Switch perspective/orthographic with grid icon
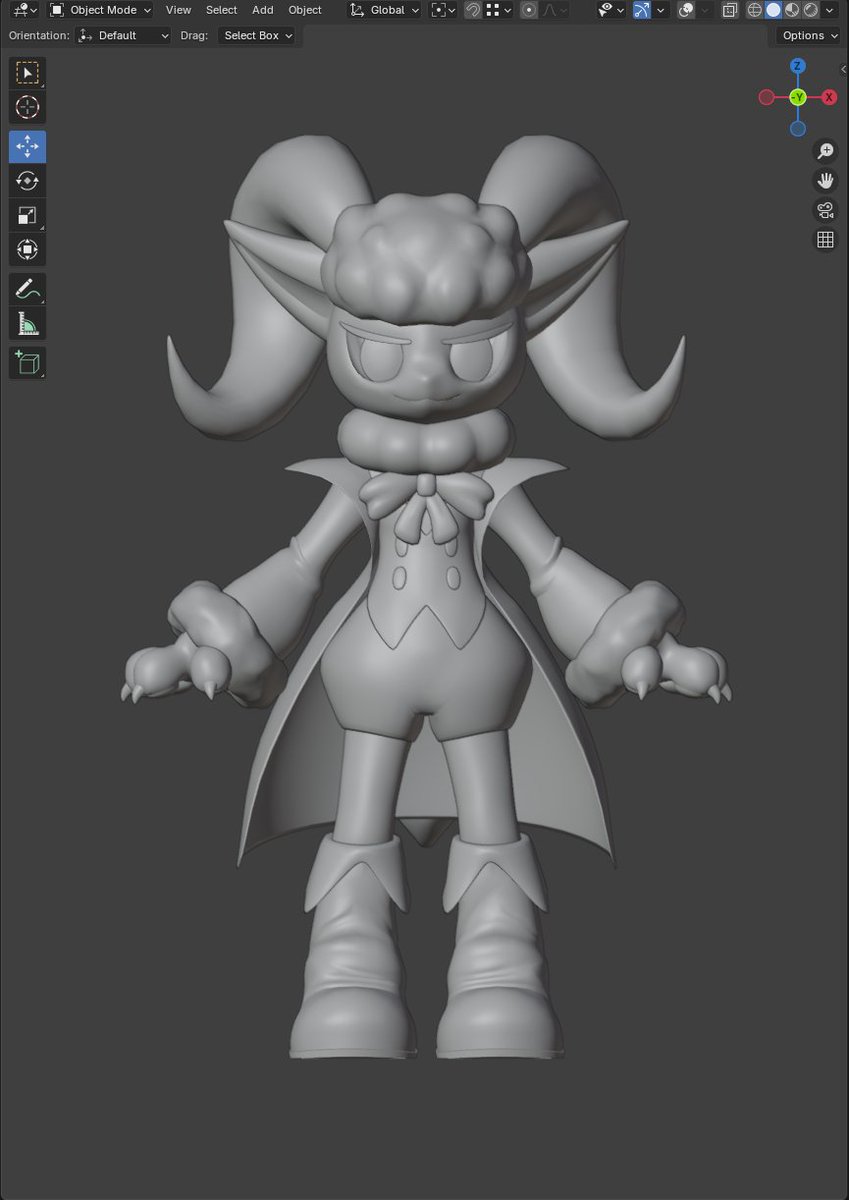 [x=825, y=240]
